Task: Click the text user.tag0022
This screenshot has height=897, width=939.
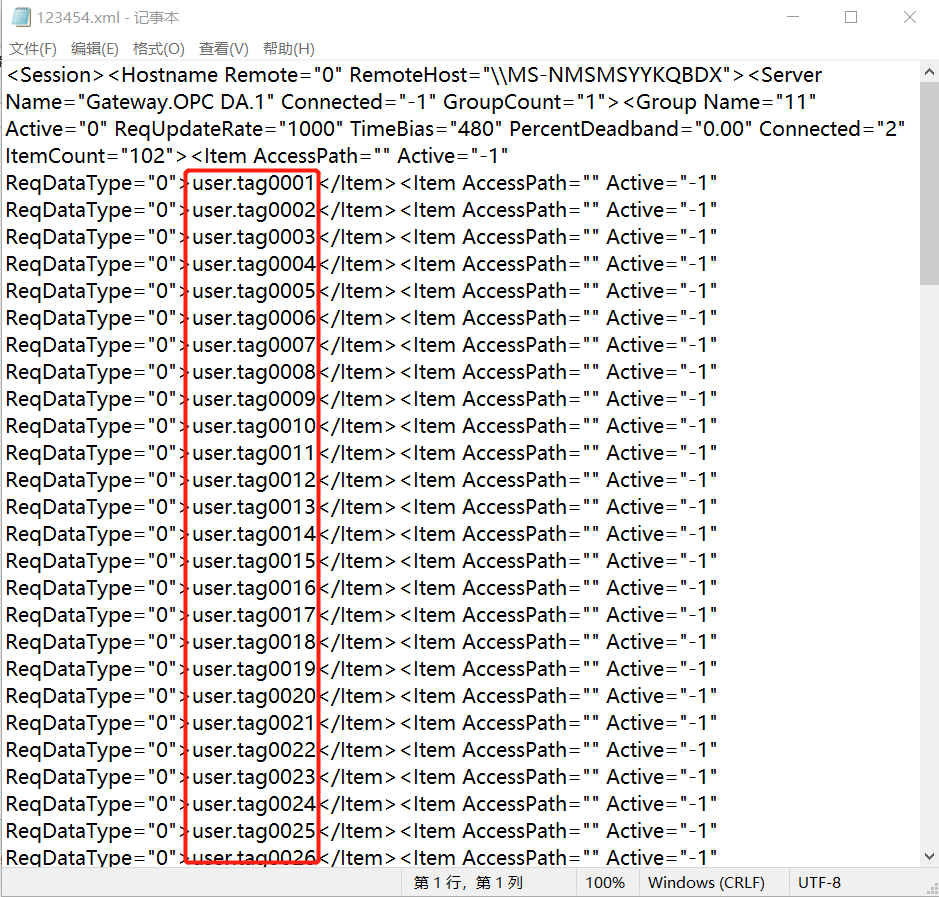Action: click(x=253, y=750)
